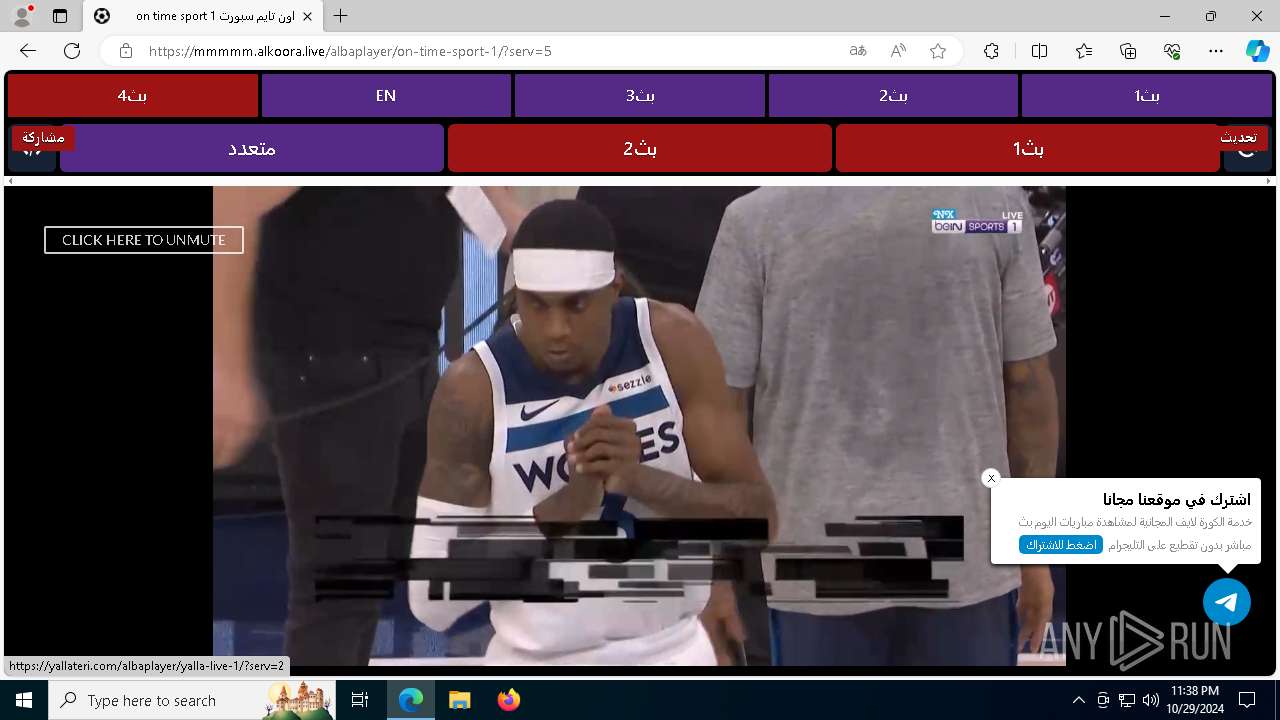Screen dimensions: 1280x720
Task: Open Microsoft Edge from taskbar
Action: coord(411,700)
